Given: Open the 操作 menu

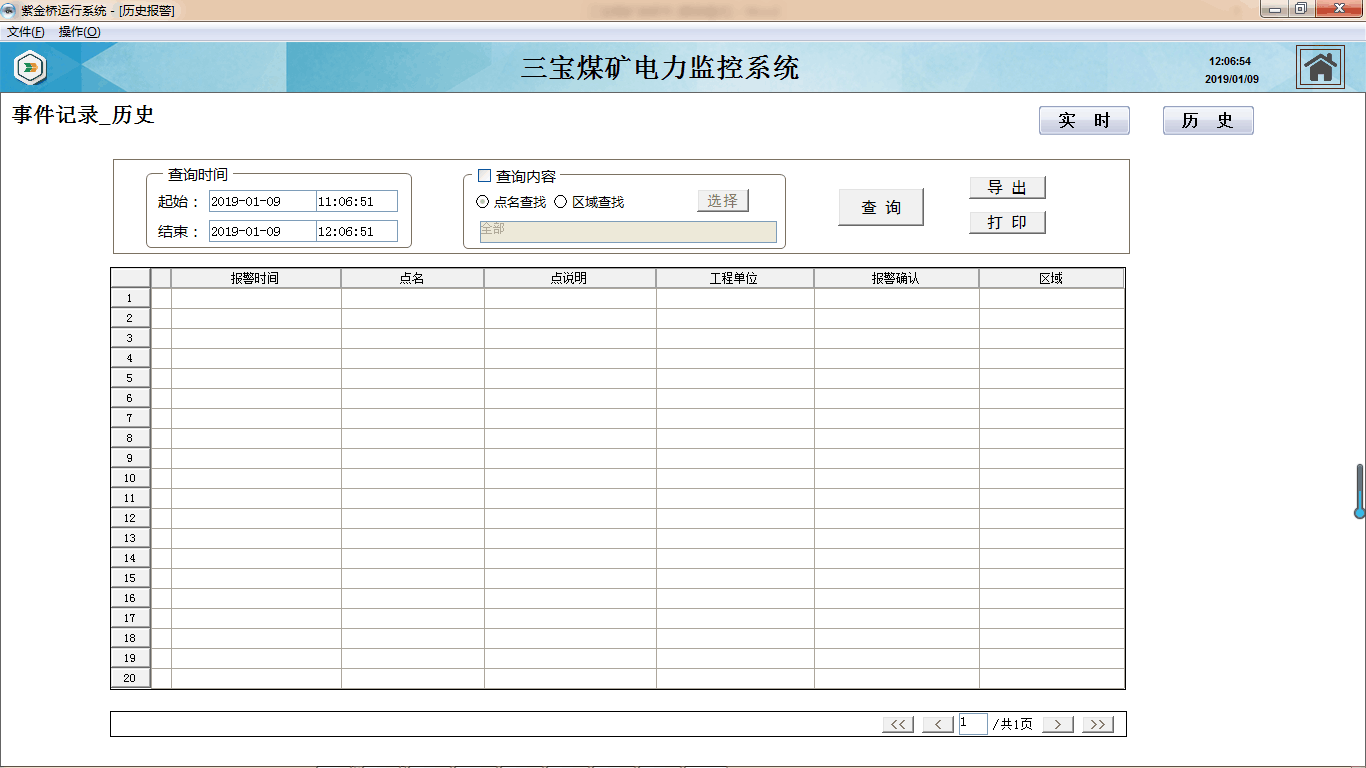Looking at the screenshot, I should [79, 32].
